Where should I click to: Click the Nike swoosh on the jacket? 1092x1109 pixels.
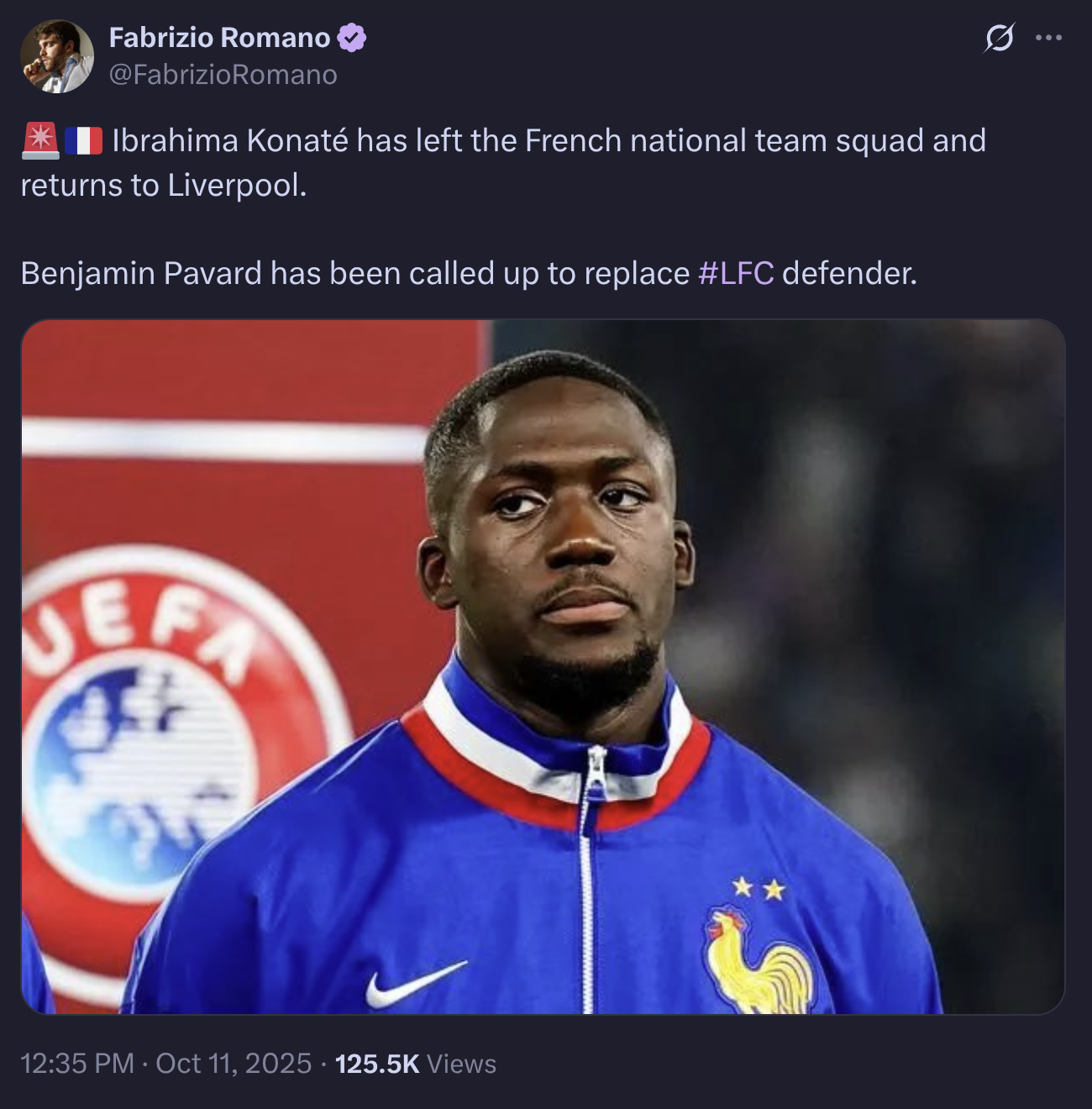pyautogui.click(x=414, y=983)
